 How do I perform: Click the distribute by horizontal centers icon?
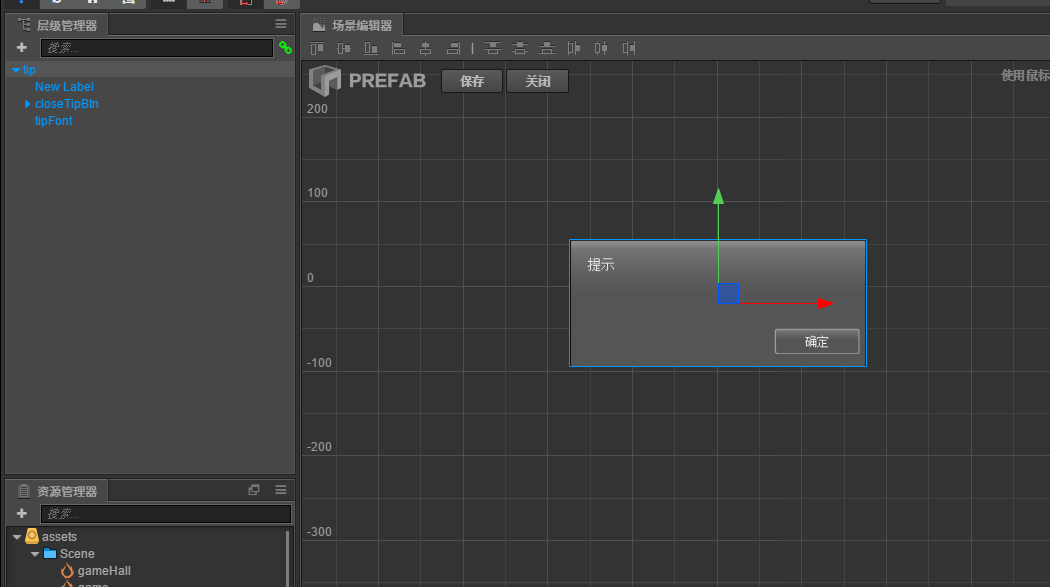[601, 48]
